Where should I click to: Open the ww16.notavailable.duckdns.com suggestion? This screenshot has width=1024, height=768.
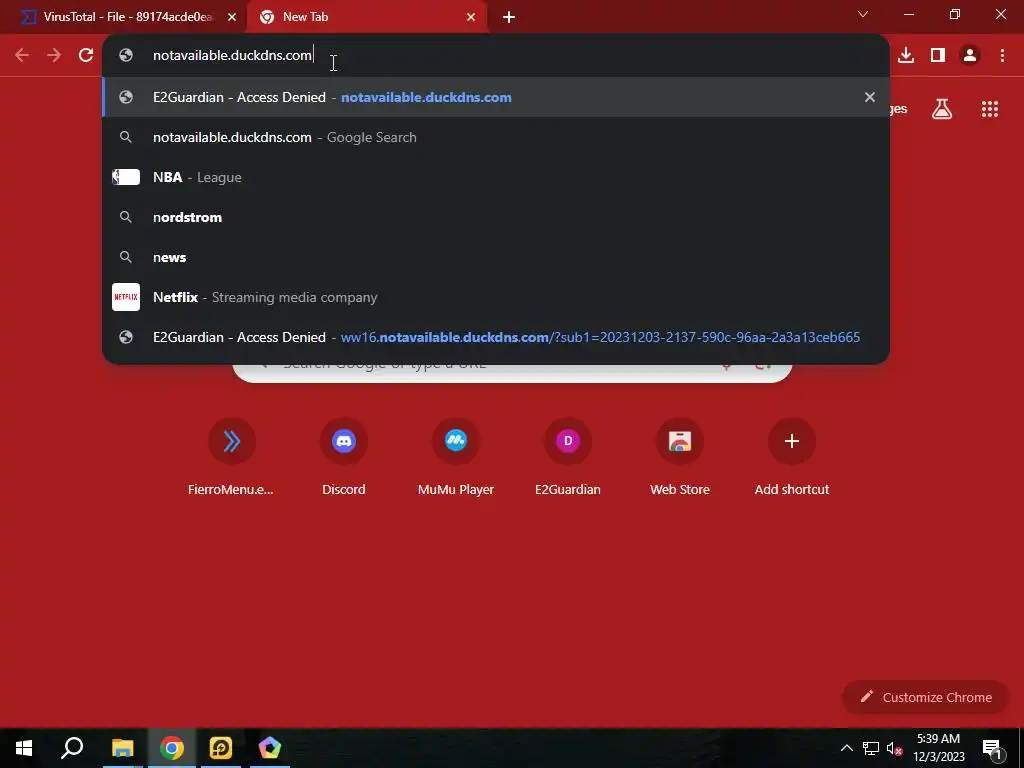[496, 337]
